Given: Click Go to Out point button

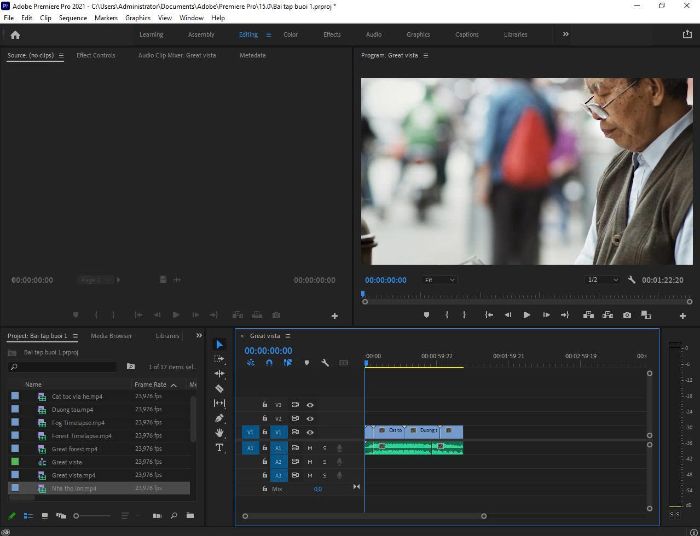Looking at the screenshot, I should click(x=565, y=315).
